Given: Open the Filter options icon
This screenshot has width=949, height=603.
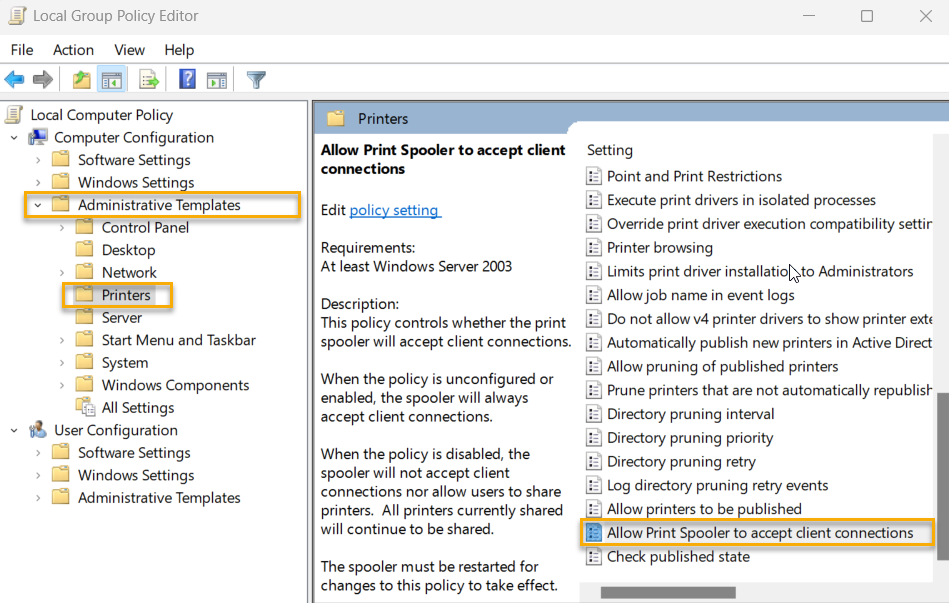Looking at the screenshot, I should click(x=256, y=79).
